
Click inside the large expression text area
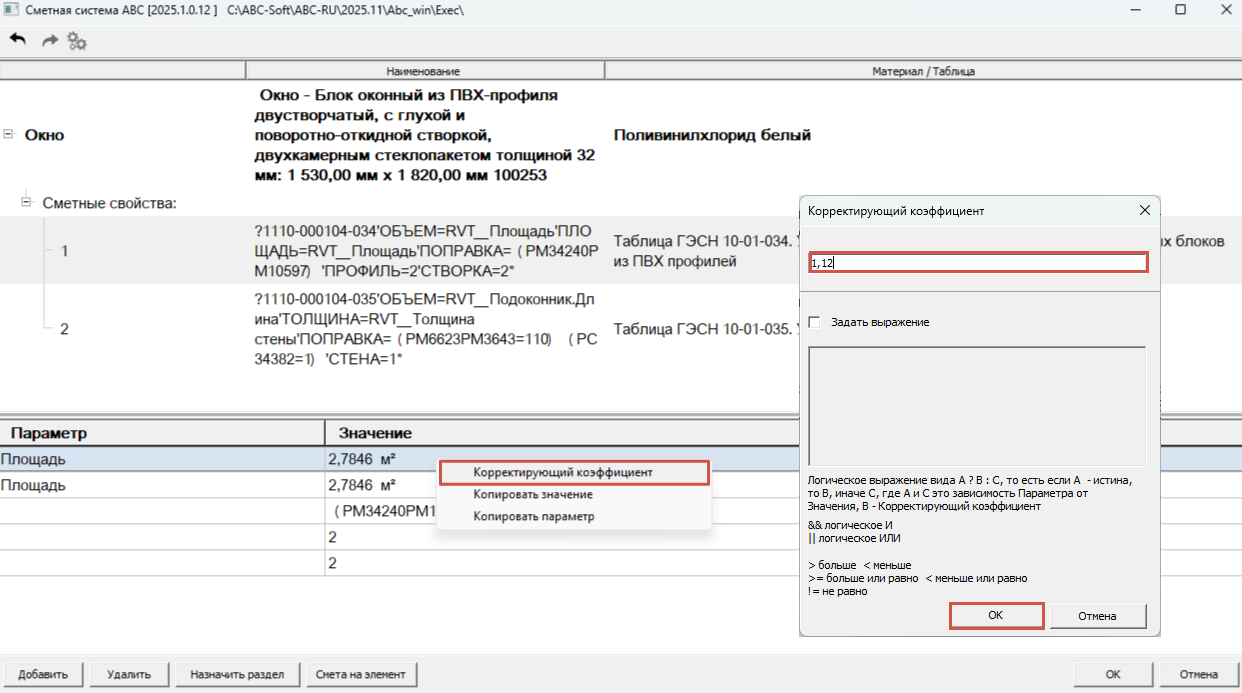tap(977, 406)
